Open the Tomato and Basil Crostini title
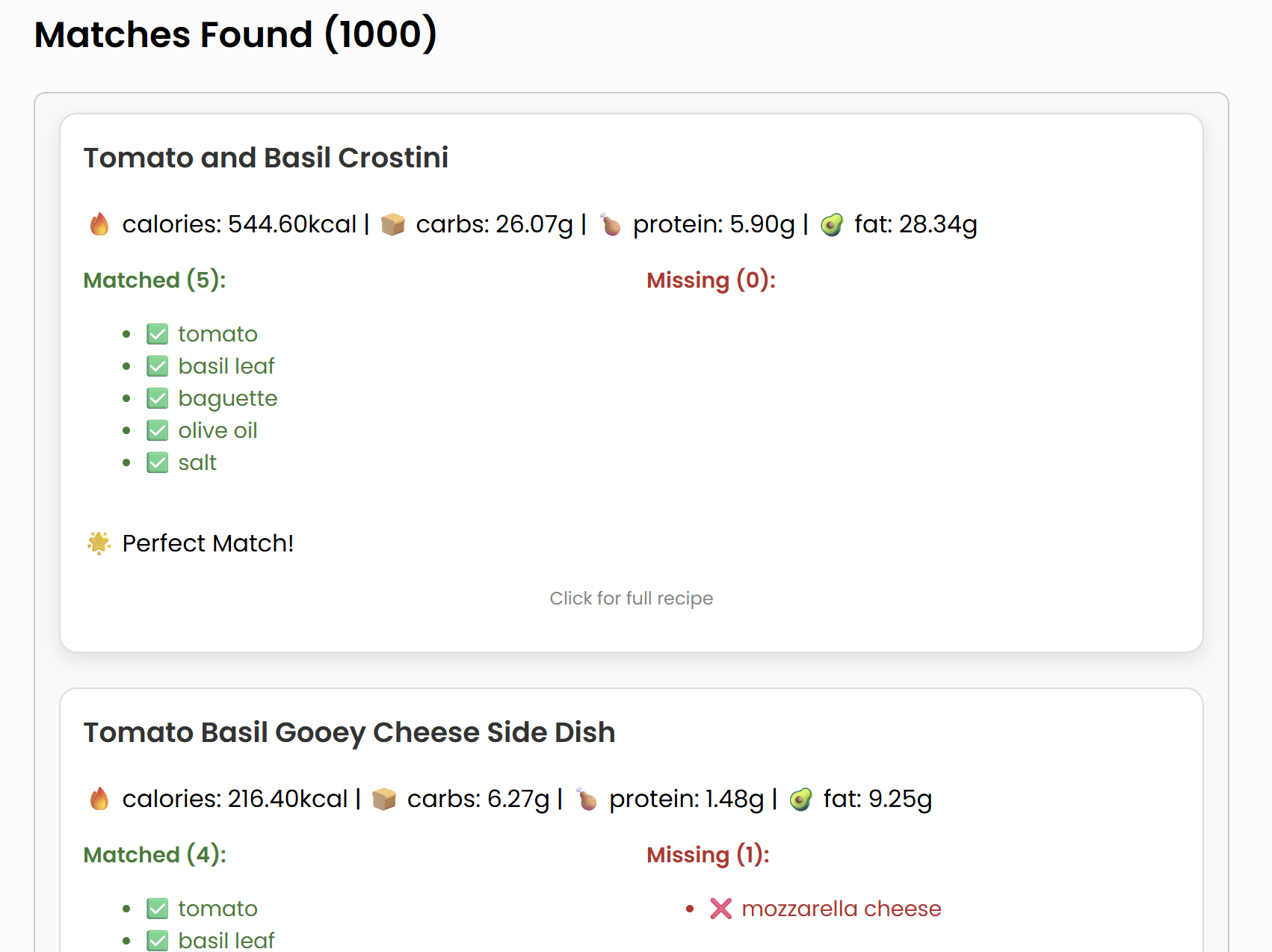 coord(266,158)
